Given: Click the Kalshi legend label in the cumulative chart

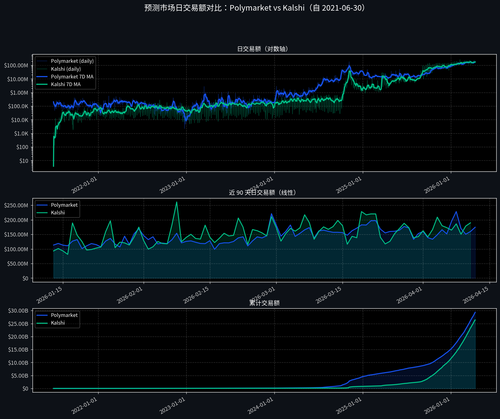Looking at the screenshot, I should (58, 323).
